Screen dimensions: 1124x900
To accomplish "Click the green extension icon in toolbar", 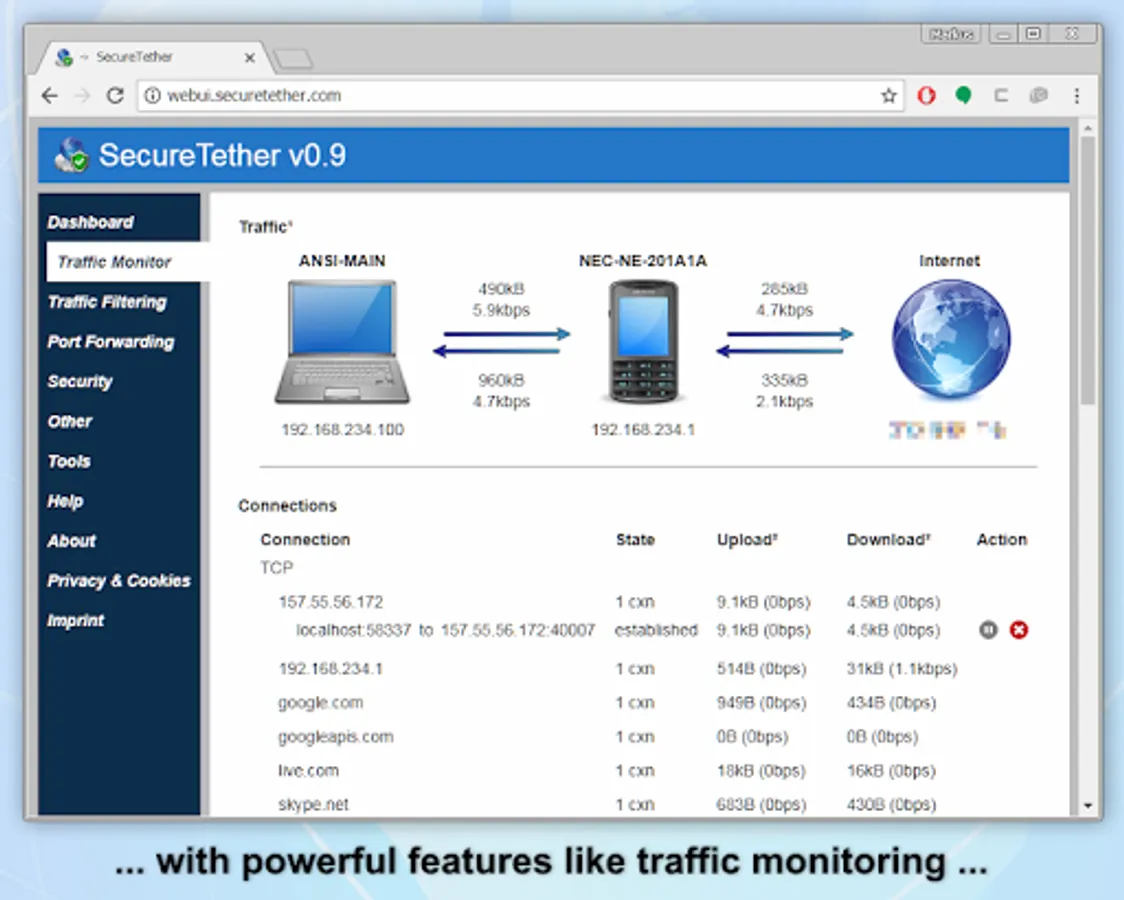I will coord(963,95).
